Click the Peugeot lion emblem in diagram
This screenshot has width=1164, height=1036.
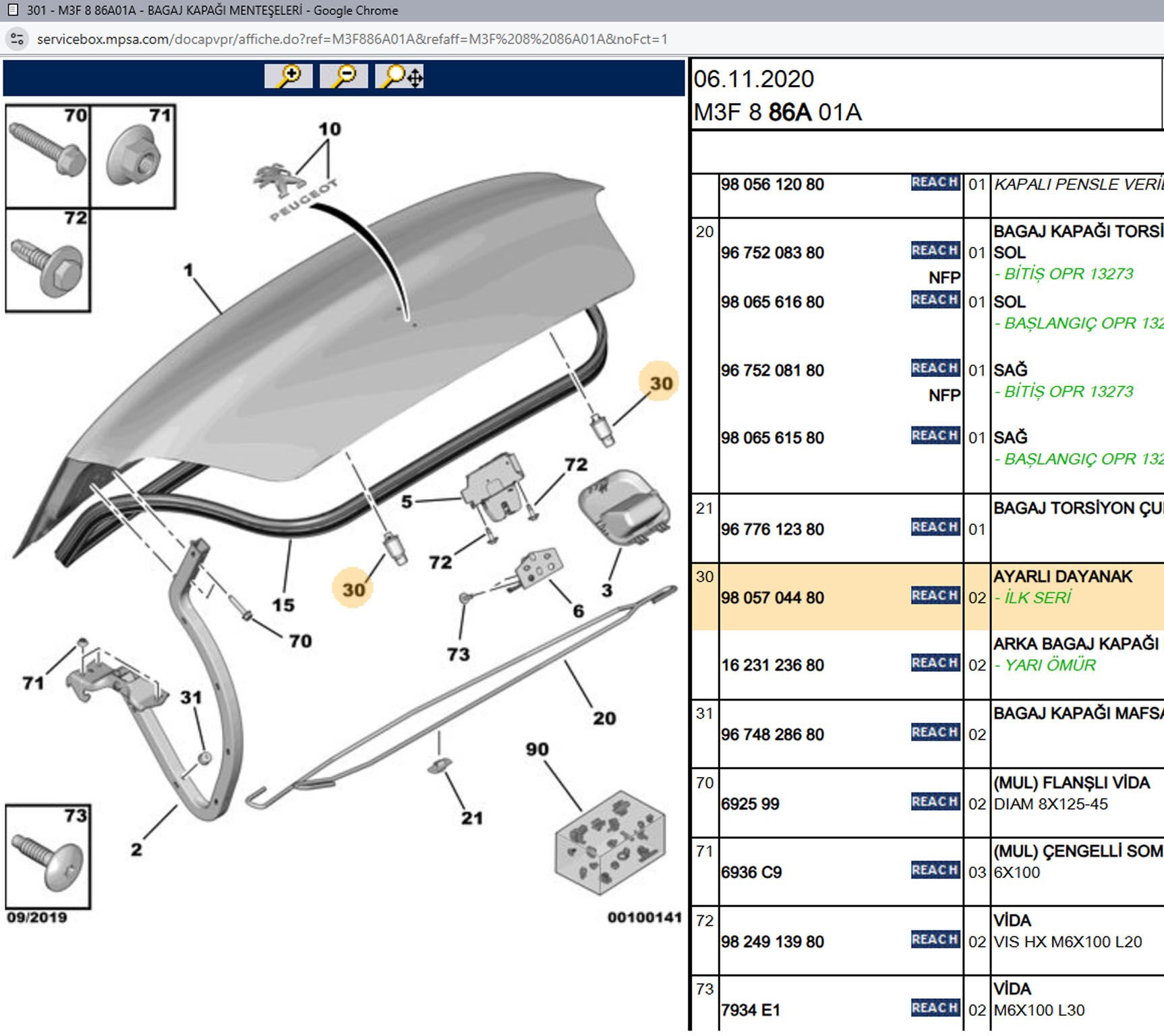277,181
